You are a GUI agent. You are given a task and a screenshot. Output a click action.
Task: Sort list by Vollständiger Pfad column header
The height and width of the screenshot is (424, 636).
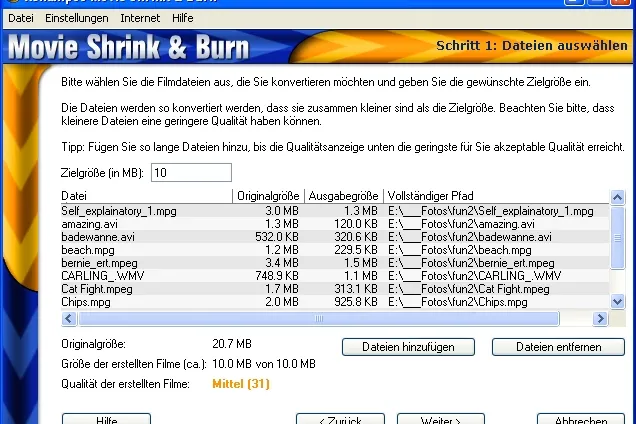[x=496, y=196]
